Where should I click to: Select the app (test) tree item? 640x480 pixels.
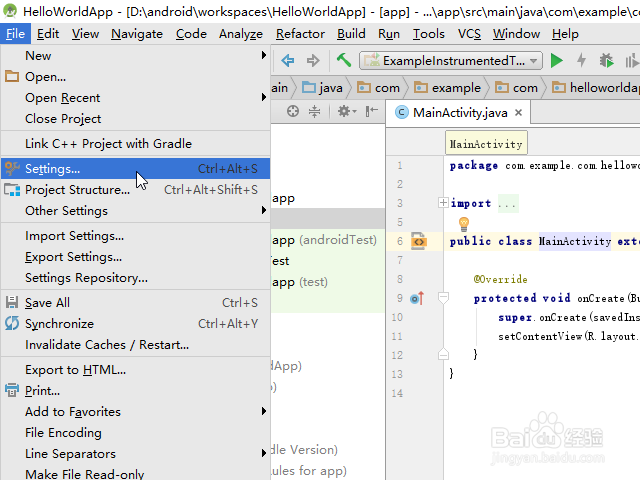tap(300, 282)
